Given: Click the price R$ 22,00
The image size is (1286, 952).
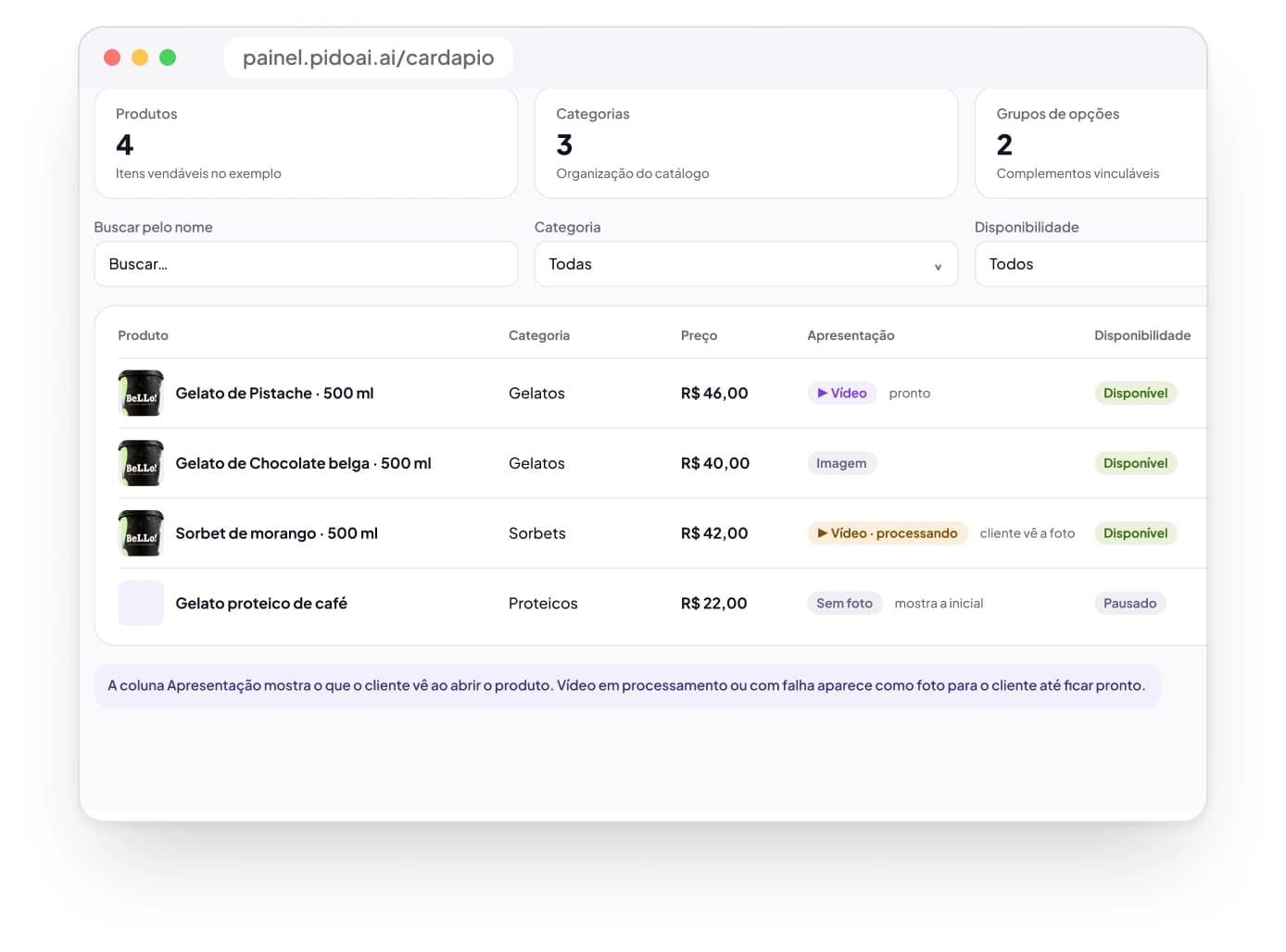Looking at the screenshot, I should [x=713, y=604].
